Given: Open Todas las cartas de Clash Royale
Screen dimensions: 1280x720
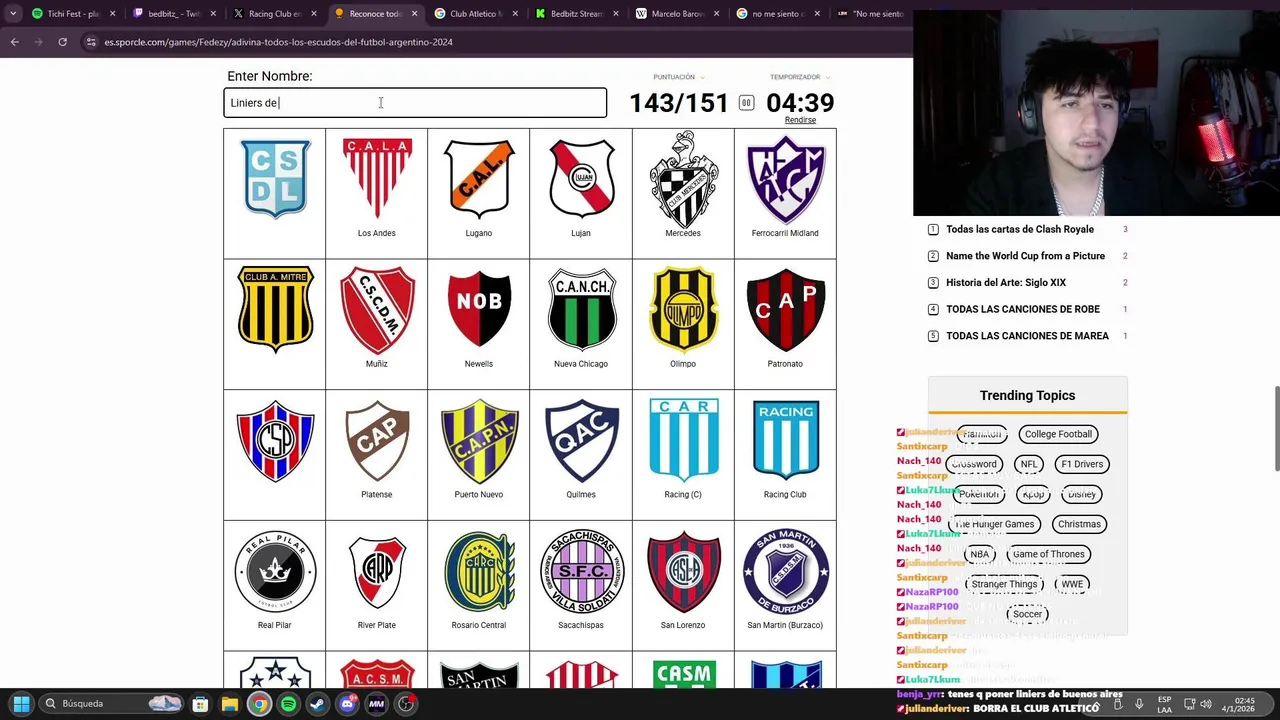Looking at the screenshot, I should 1020,229.
